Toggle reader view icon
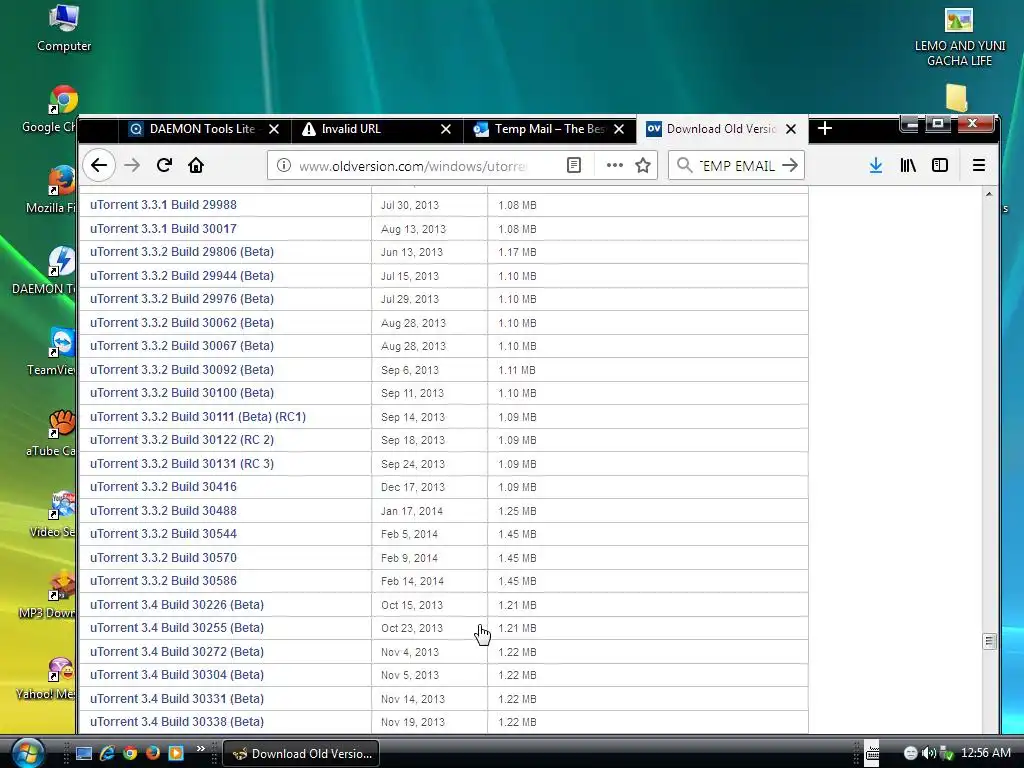 click(x=573, y=165)
